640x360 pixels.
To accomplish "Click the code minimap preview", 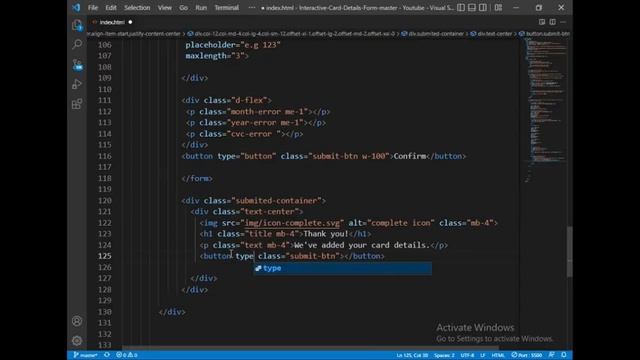I will (545, 110).
